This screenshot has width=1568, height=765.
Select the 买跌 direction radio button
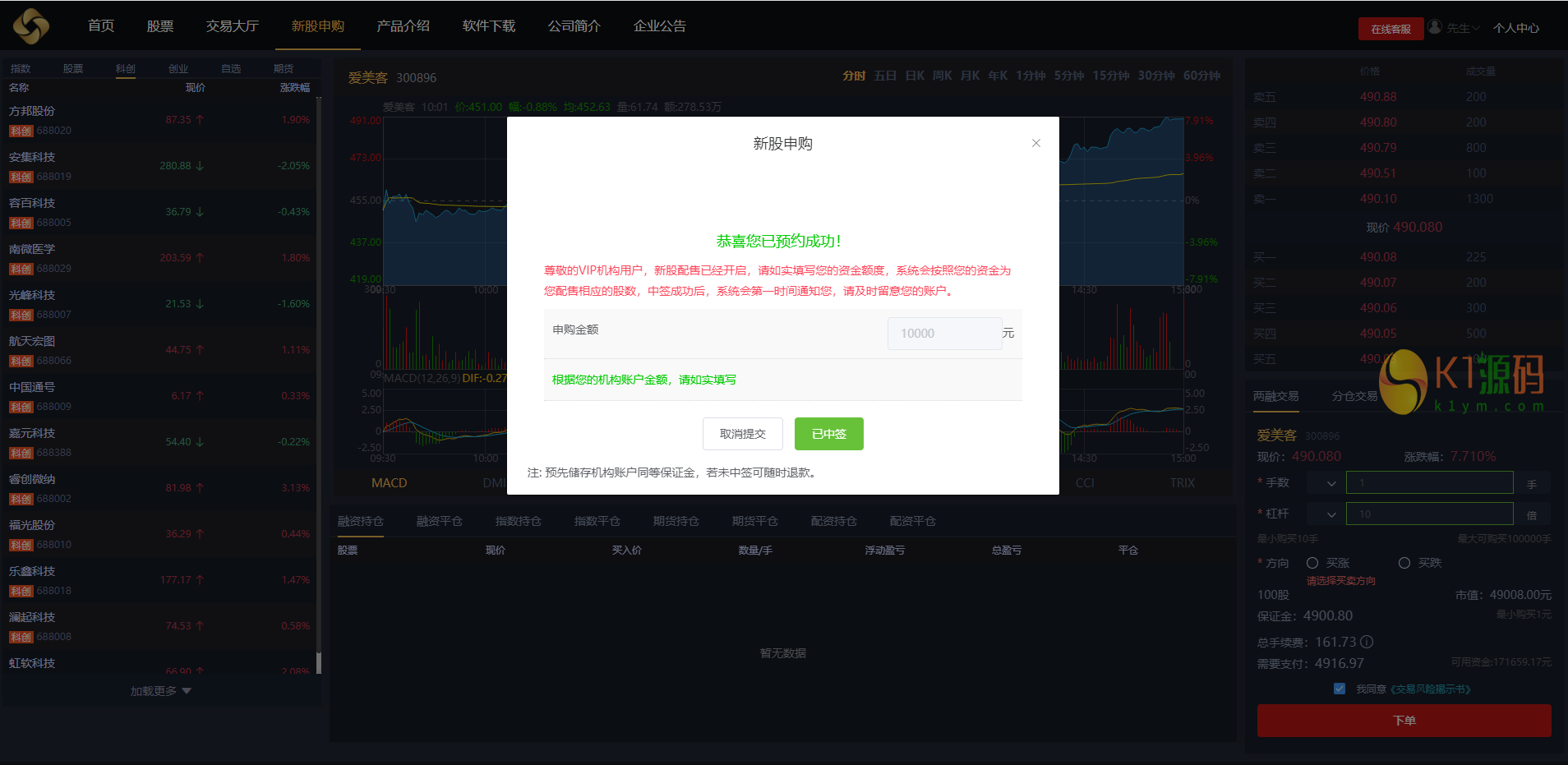(x=1404, y=563)
